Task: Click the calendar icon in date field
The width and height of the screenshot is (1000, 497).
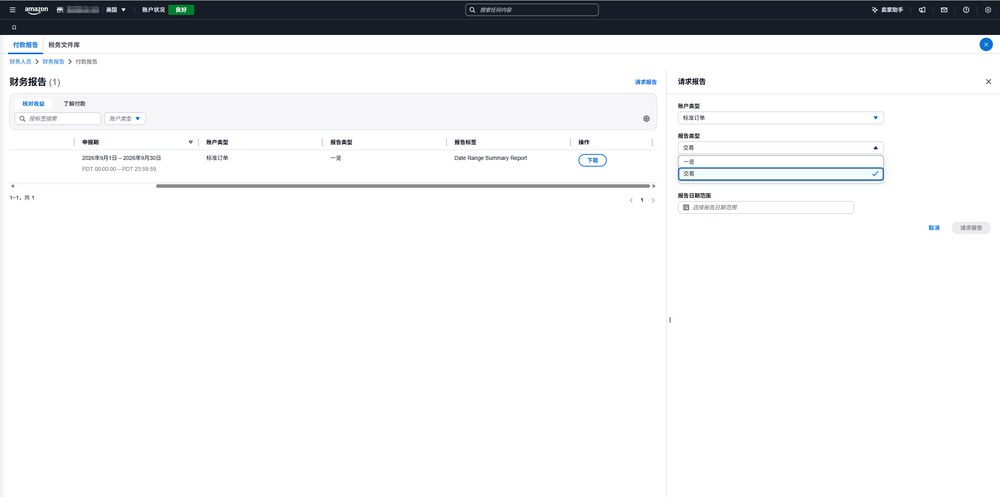Action: coord(686,207)
